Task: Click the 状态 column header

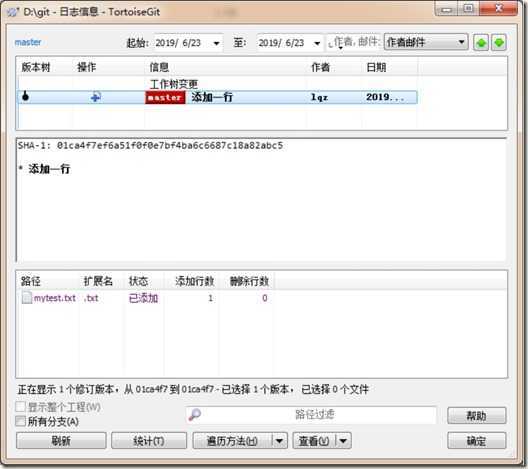Action: [138, 281]
